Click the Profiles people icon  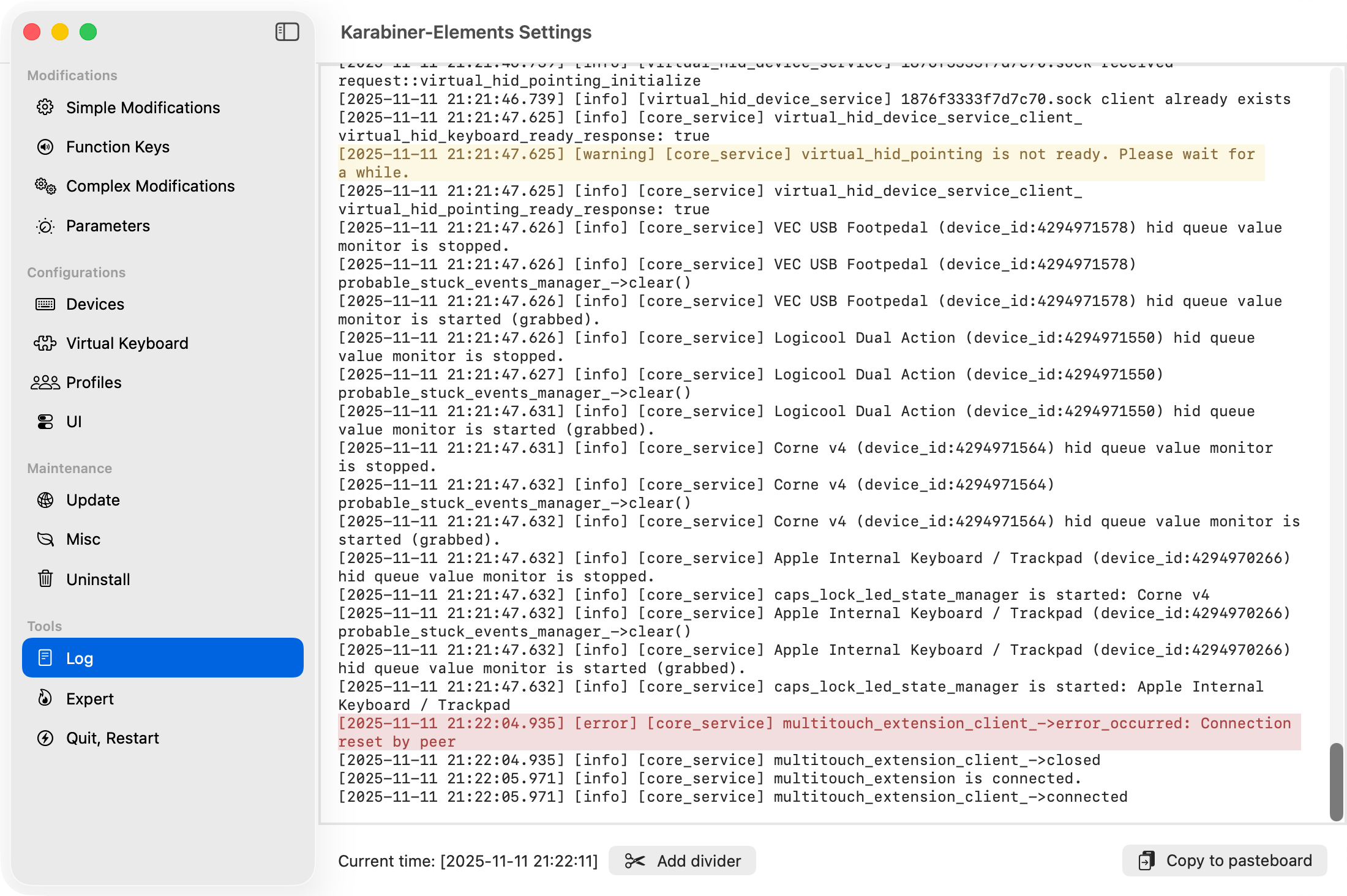pos(45,383)
